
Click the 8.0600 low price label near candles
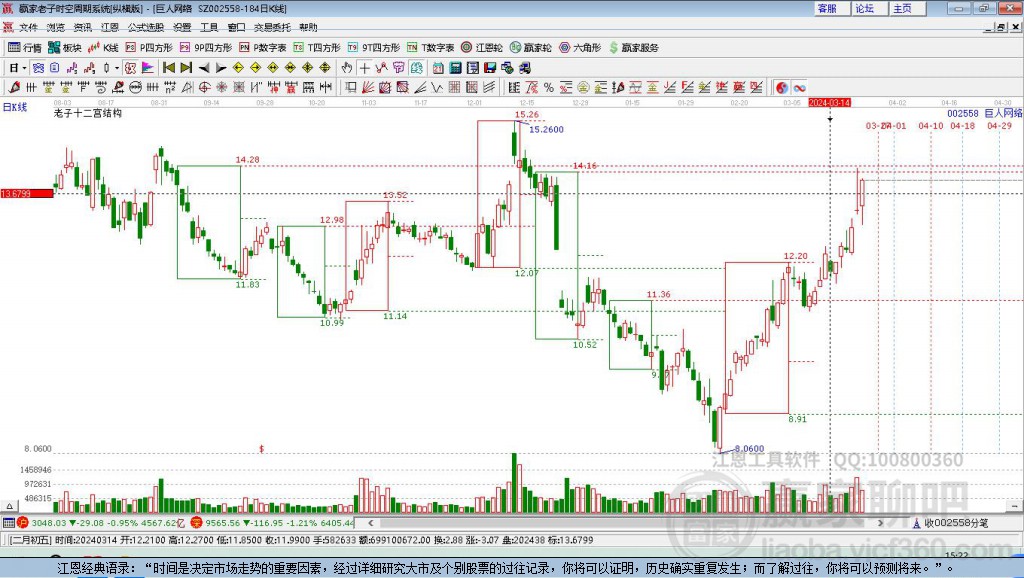coord(749,449)
